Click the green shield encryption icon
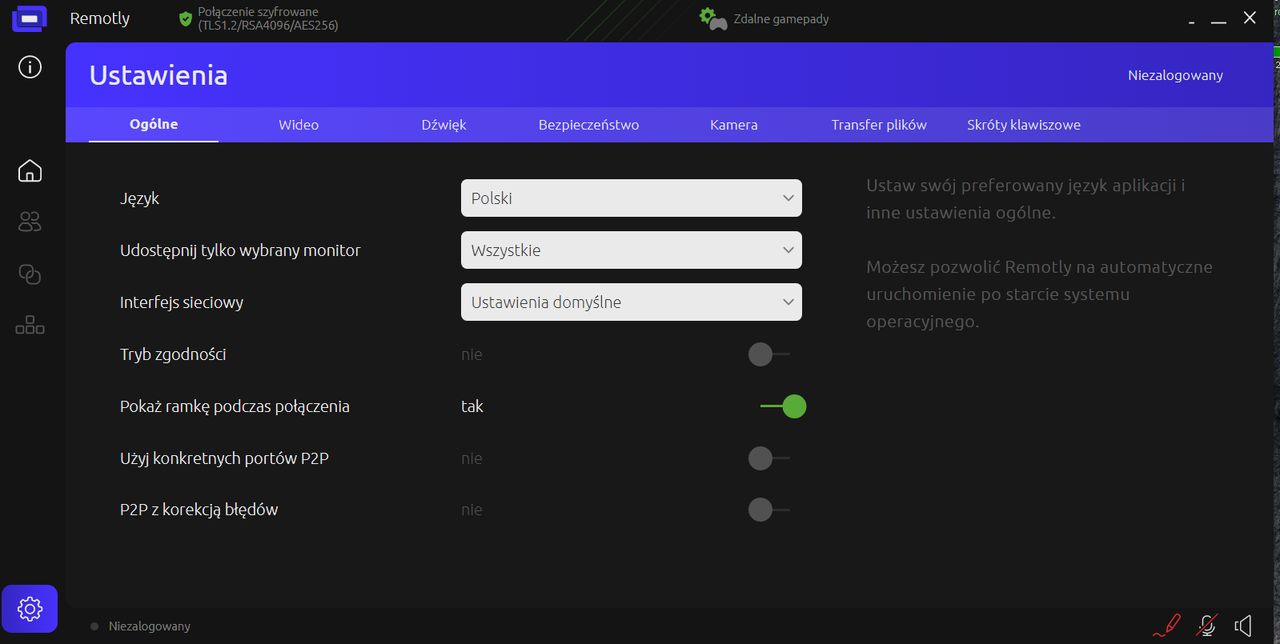This screenshot has height=644, width=1280. coord(185,19)
